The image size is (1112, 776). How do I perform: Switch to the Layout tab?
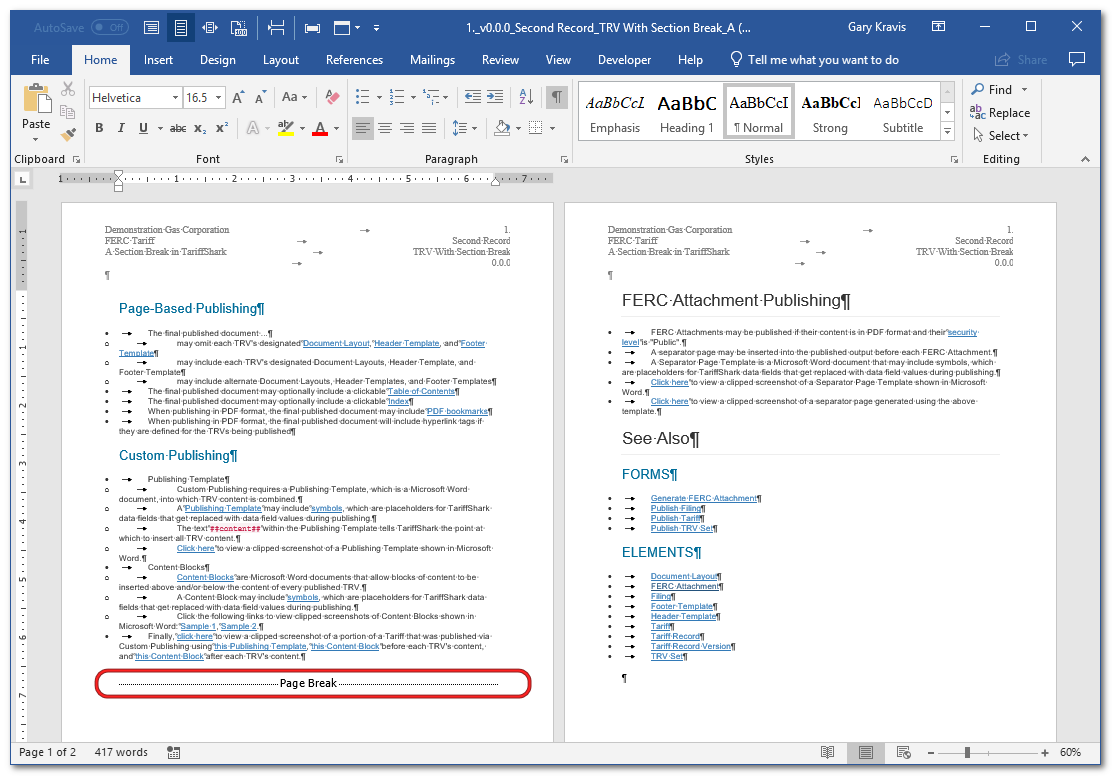pyautogui.click(x=281, y=60)
